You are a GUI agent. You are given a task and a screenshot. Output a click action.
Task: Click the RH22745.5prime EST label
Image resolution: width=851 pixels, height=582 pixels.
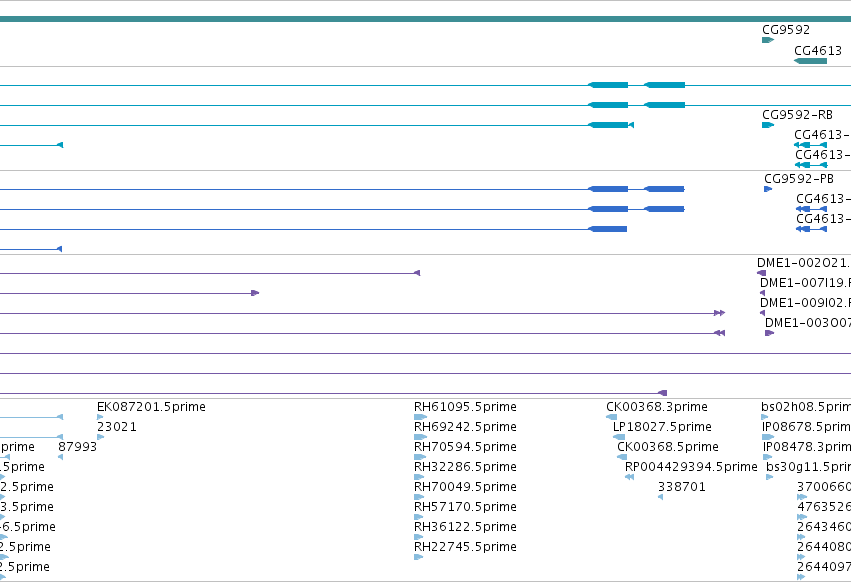tap(465, 547)
